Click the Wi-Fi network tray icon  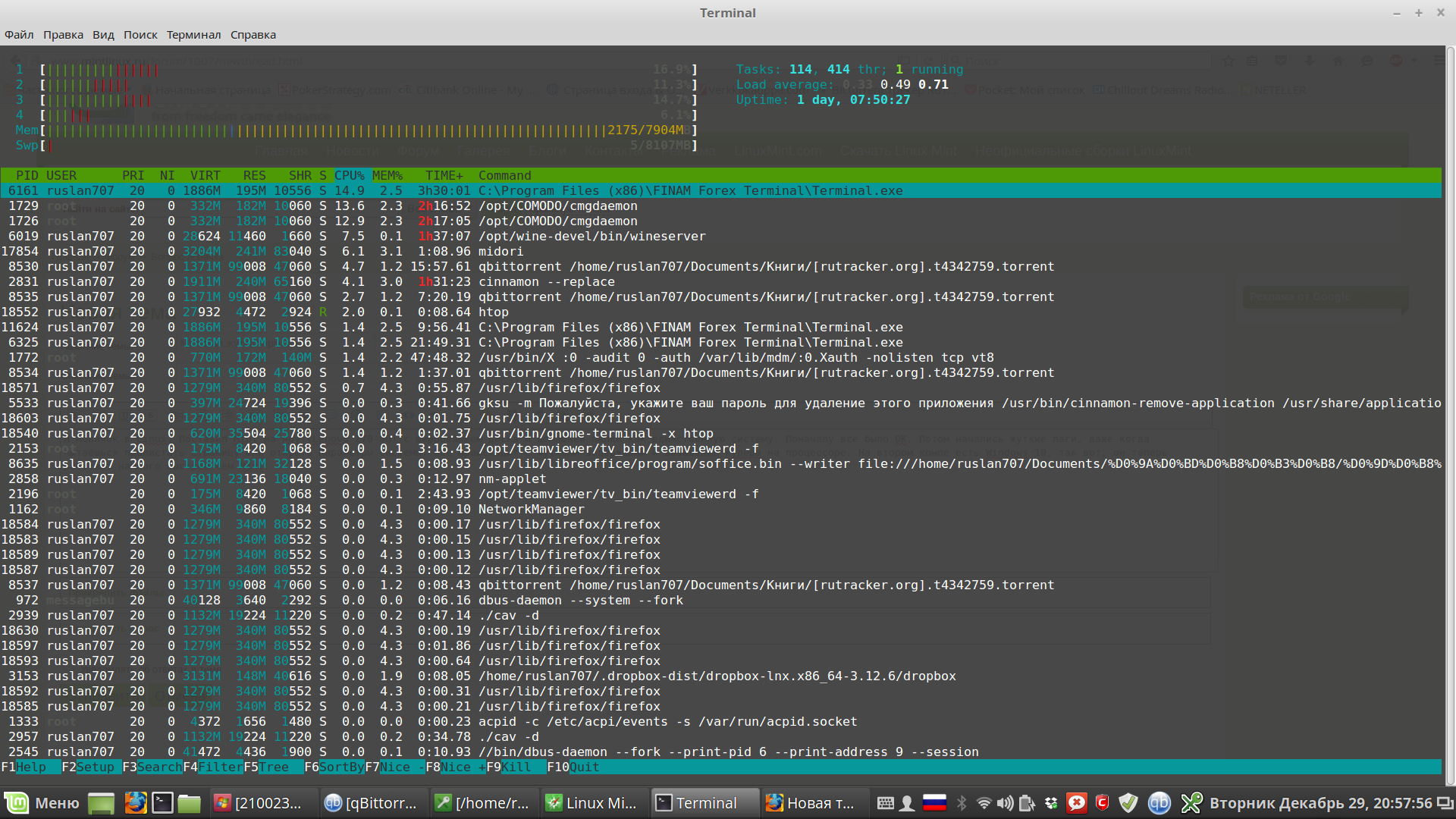click(984, 803)
